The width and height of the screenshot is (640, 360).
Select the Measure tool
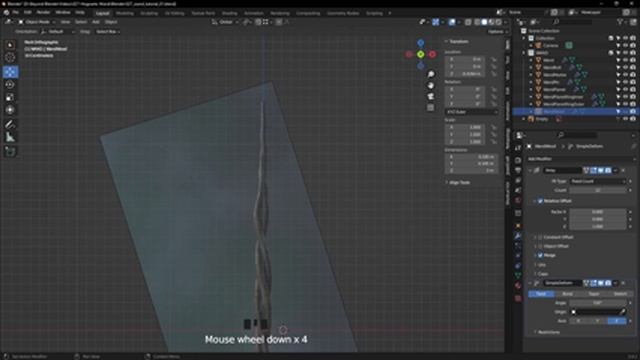10,137
